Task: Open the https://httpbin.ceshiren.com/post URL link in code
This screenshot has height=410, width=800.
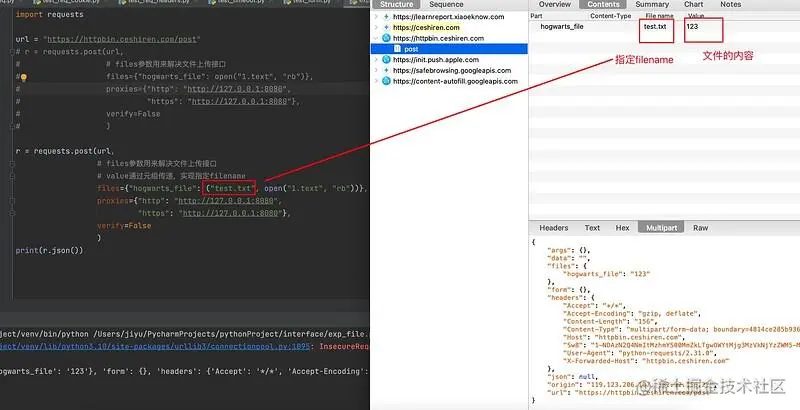Action: coord(122,39)
